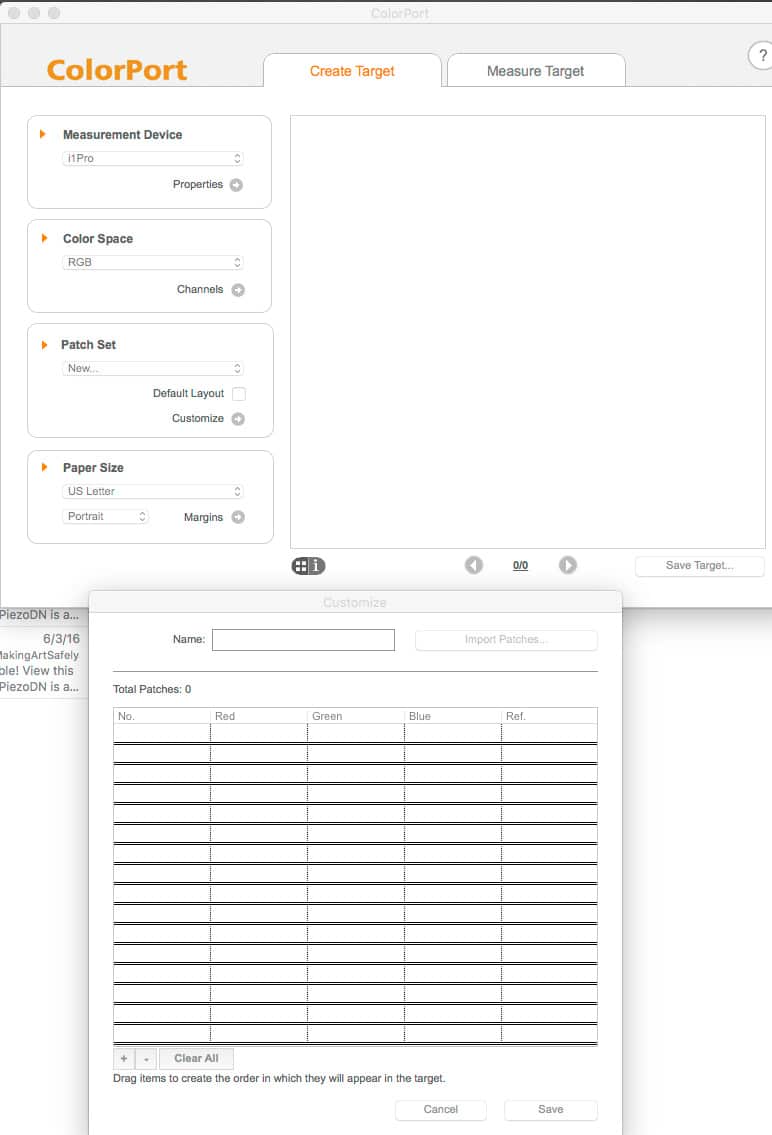Go to previous target page arrow
Image resolution: width=772 pixels, height=1135 pixels.
474,565
